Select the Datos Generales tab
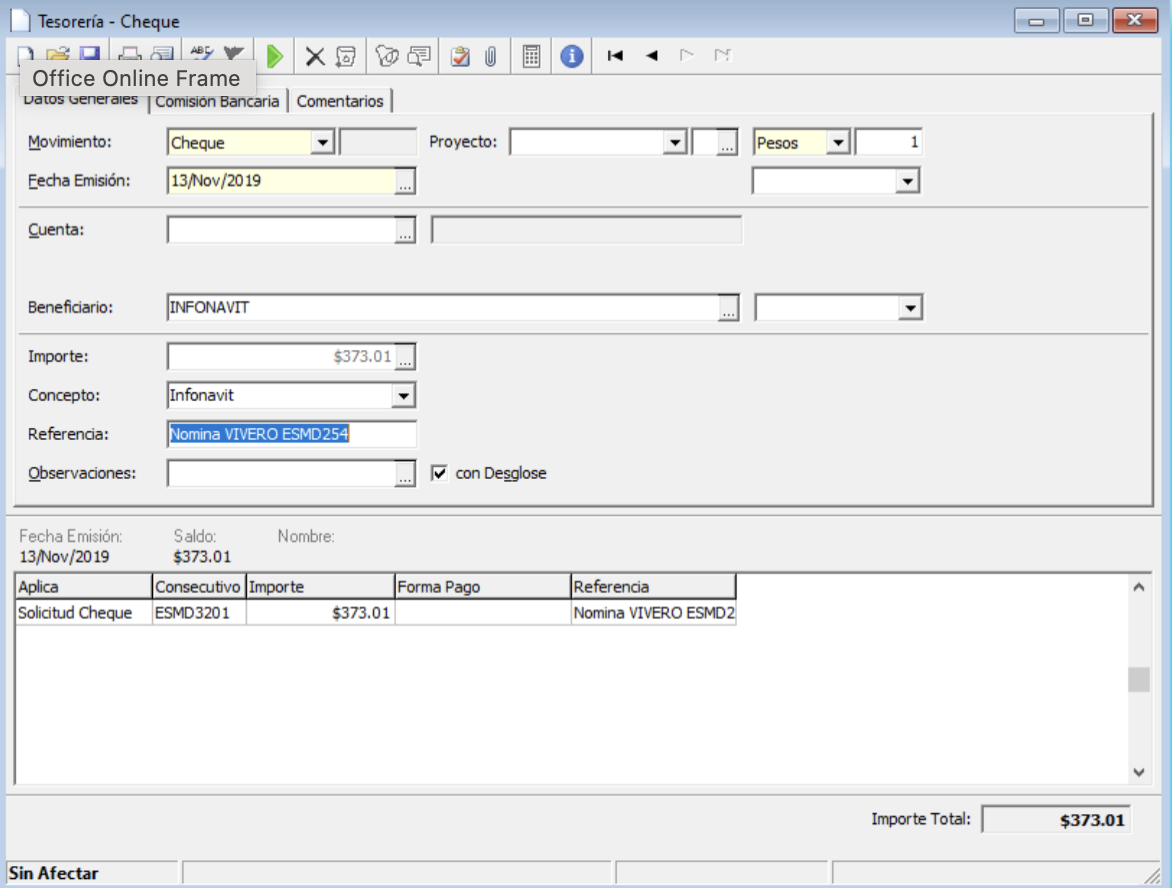The height and width of the screenshot is (888, 1172). pos(81,99)
